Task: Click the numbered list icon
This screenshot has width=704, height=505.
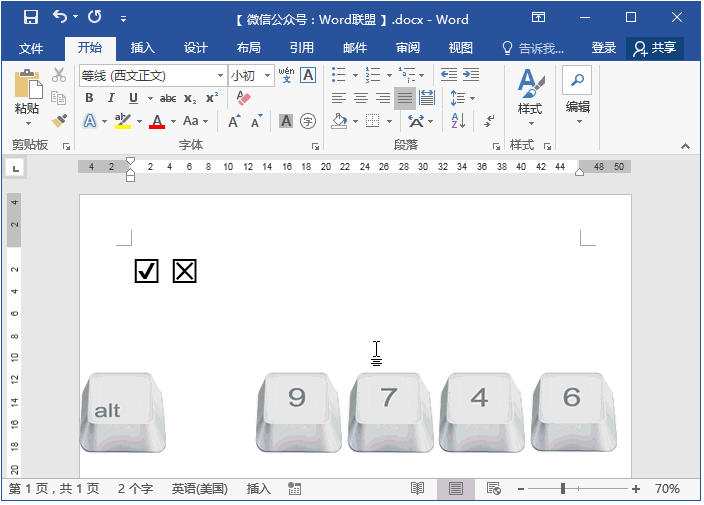Action: coord(373,75)
